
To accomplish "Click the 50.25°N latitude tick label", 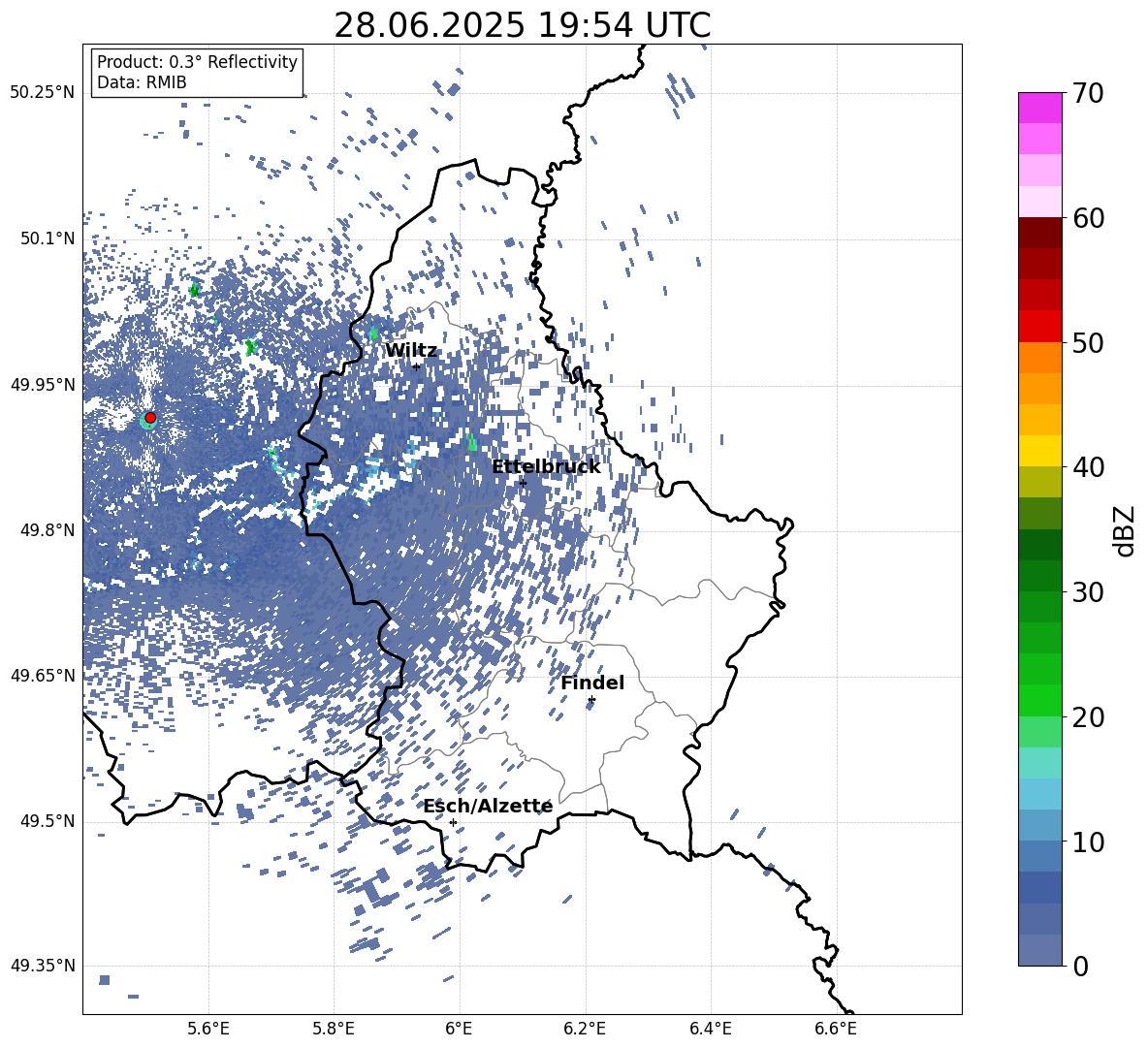I will (x=43, y=93).
